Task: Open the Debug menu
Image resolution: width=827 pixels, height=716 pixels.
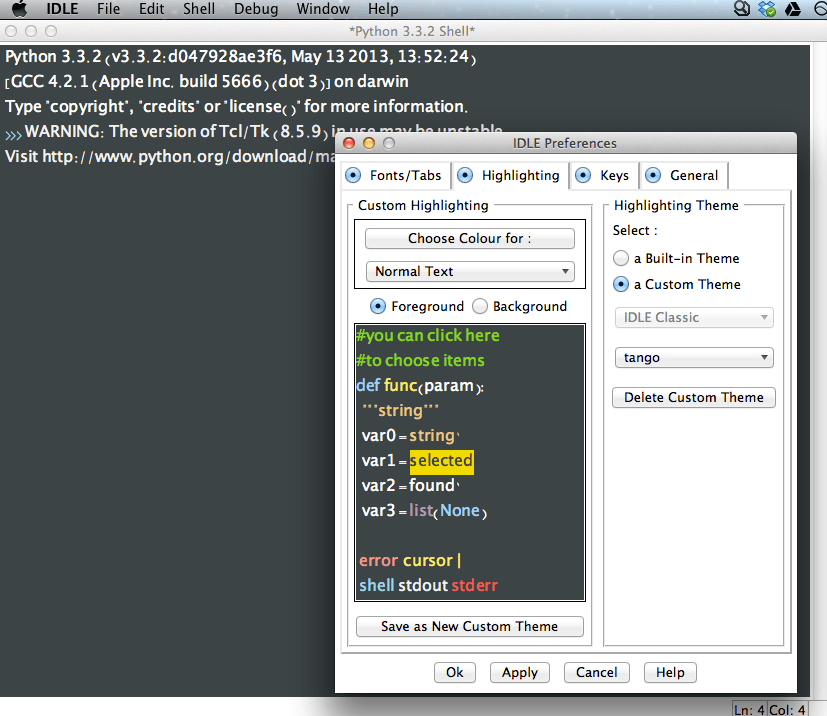Action: (256, 8)
